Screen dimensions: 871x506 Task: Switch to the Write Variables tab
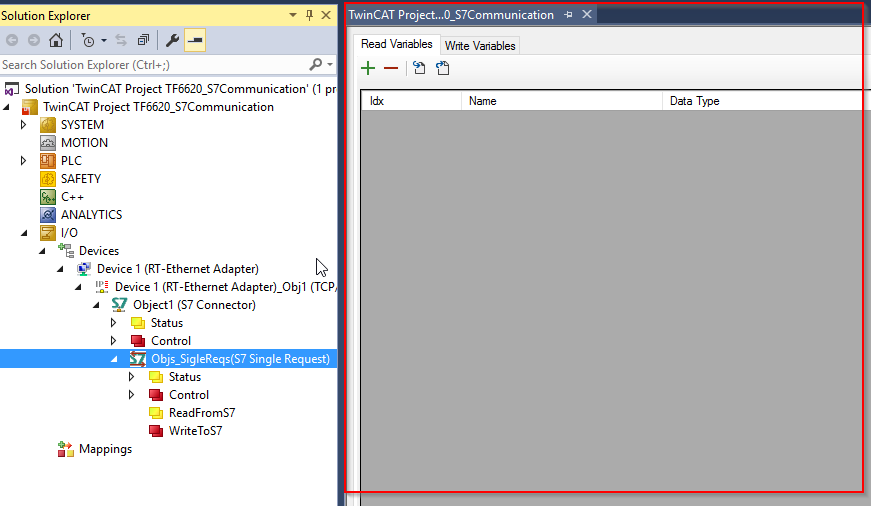[480, 46]
